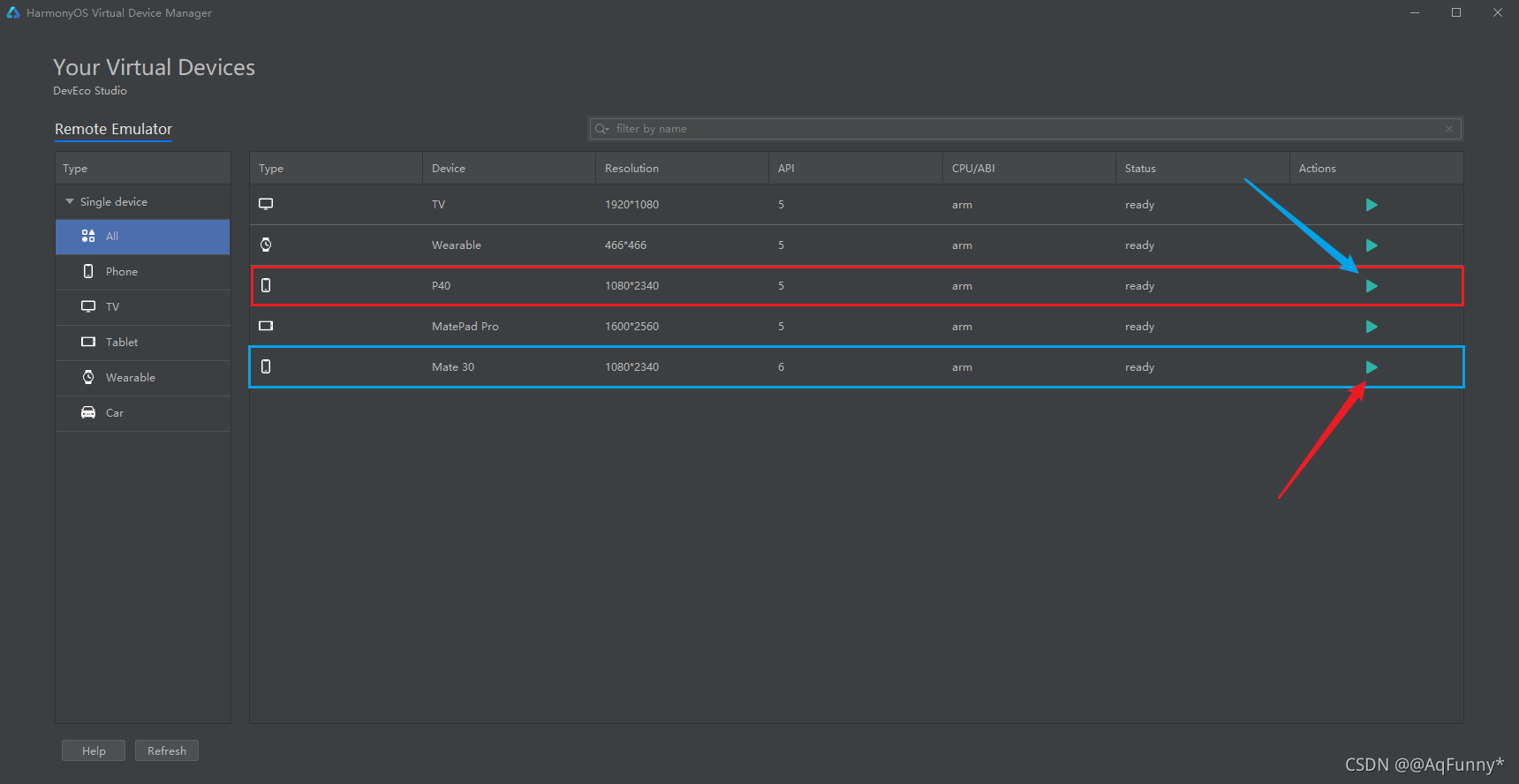Launch the Wearable emulator play button
The height and width of the screenshot is (784, 1519).
[x=1372, y=245]
